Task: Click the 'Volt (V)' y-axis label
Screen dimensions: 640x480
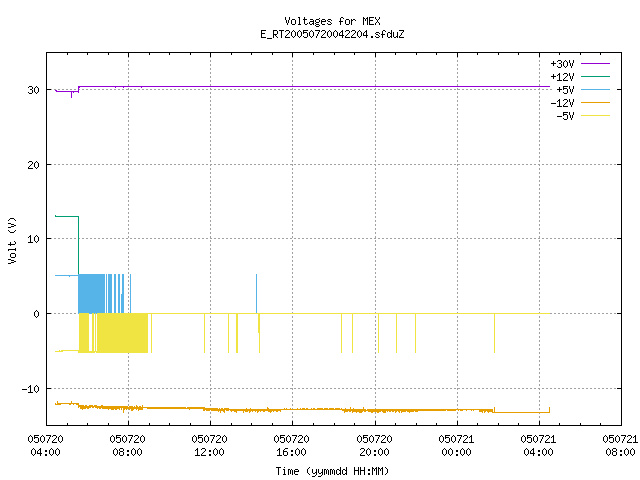Action: pyautogui.click(x=12, y=240)
